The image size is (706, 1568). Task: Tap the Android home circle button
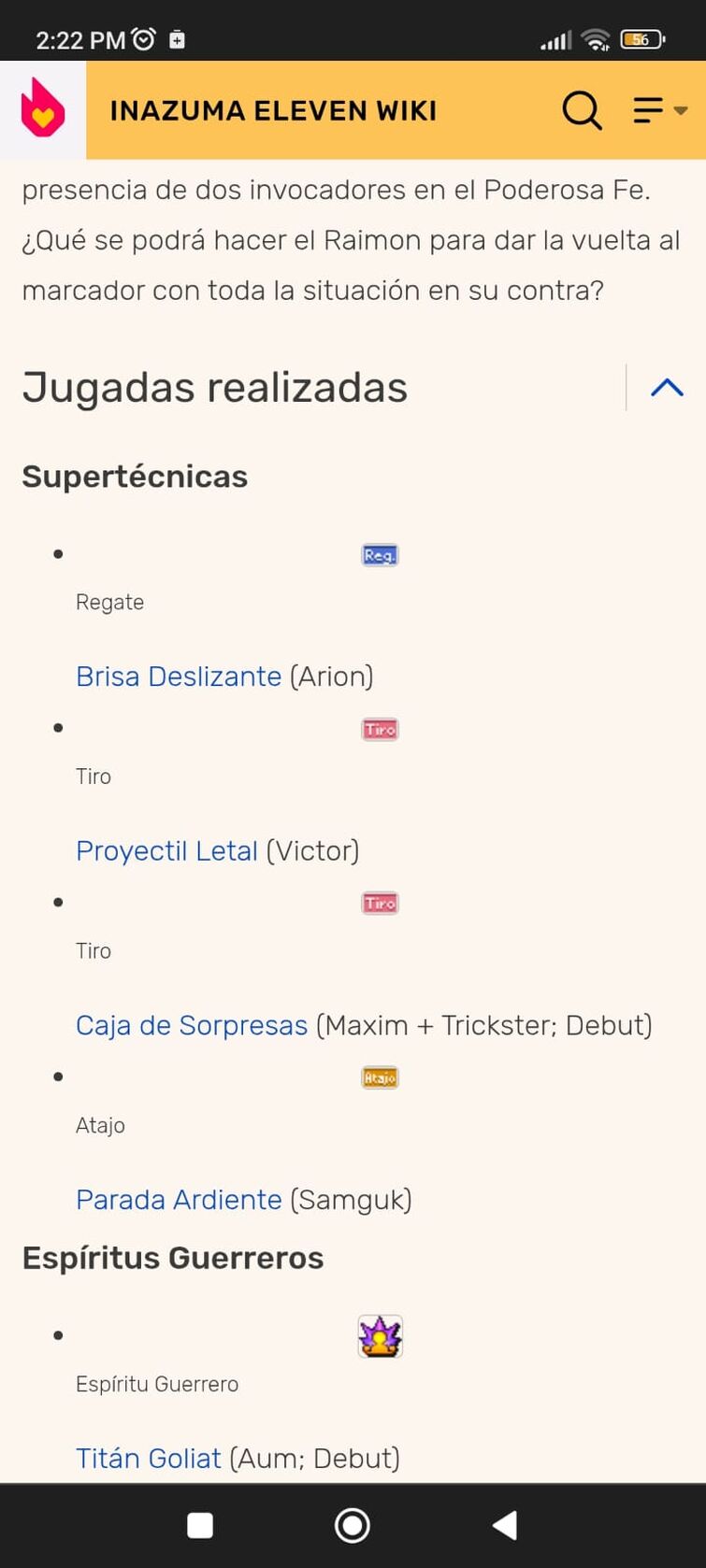point(353,1525)
